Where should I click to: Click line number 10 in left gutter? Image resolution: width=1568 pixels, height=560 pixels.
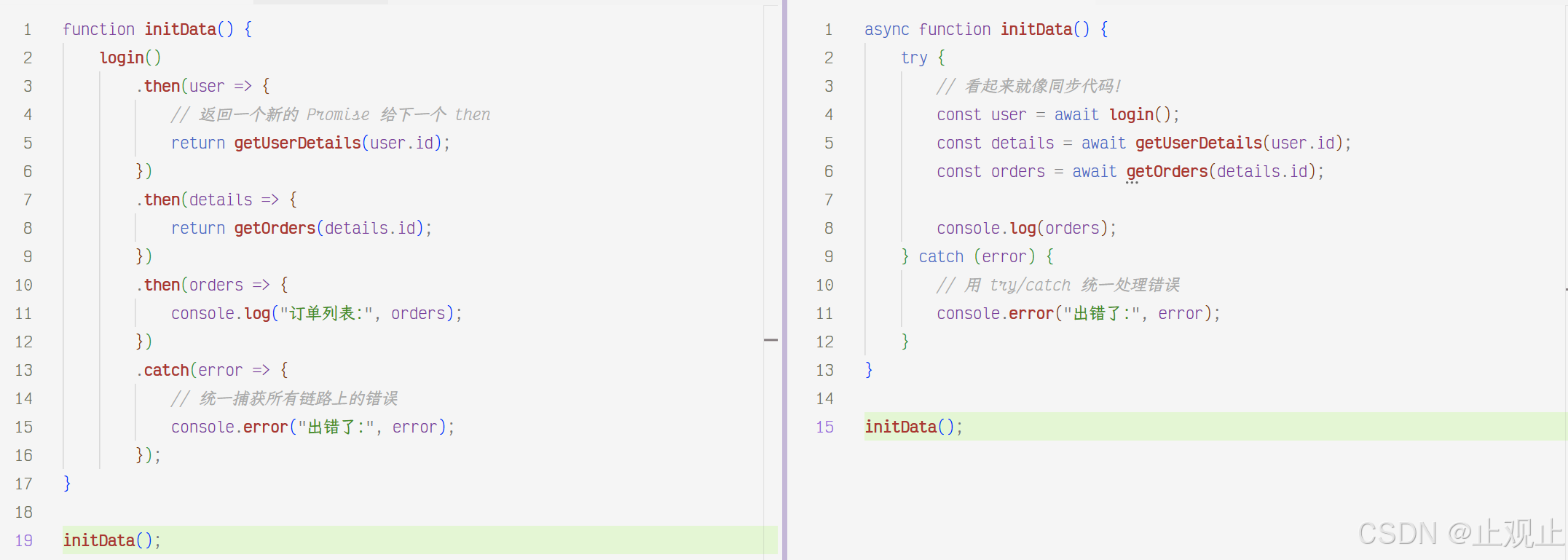pyautogui.click(x=23, y=285)
